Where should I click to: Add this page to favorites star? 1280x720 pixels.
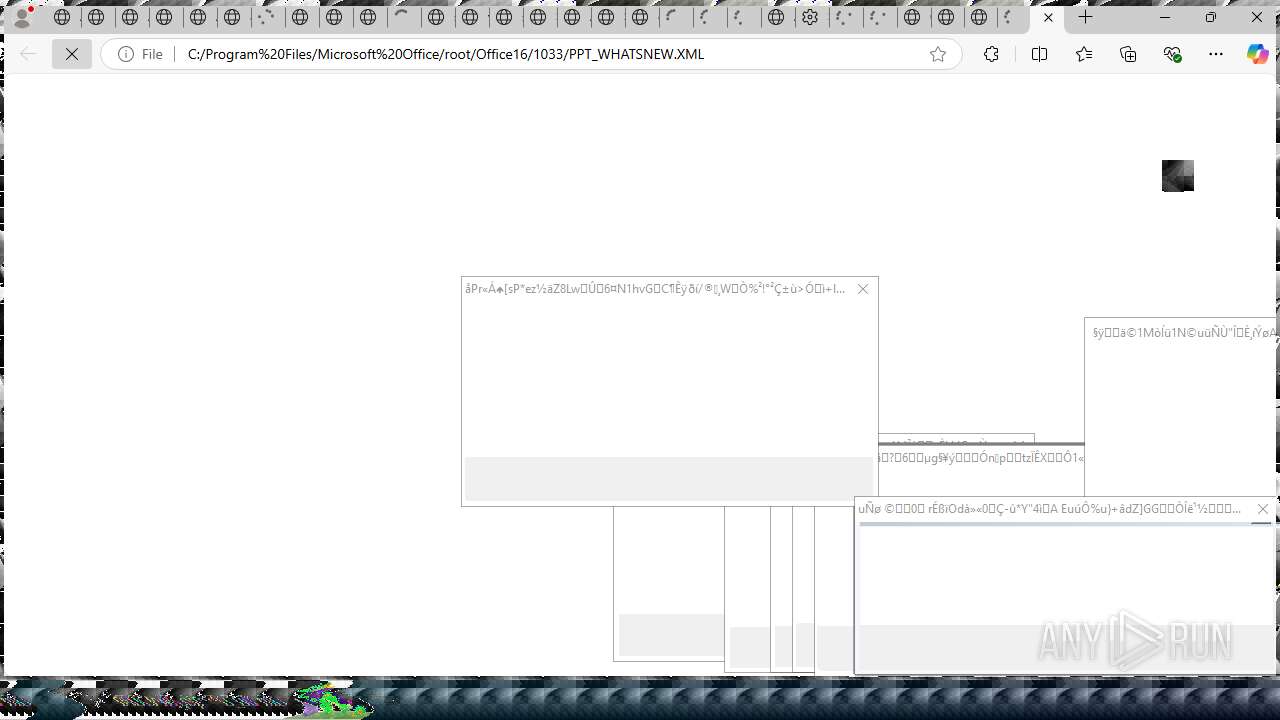click(938, 54)
